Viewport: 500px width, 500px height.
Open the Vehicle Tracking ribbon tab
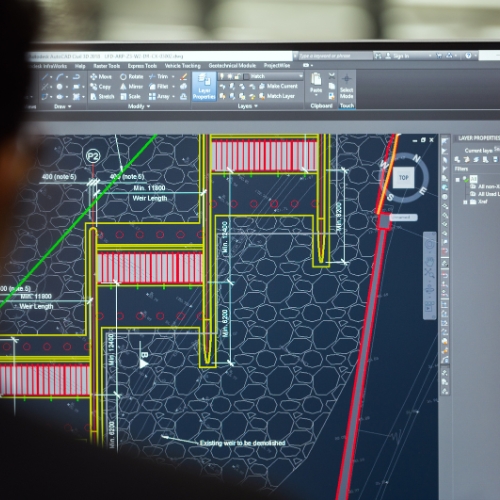182,66
